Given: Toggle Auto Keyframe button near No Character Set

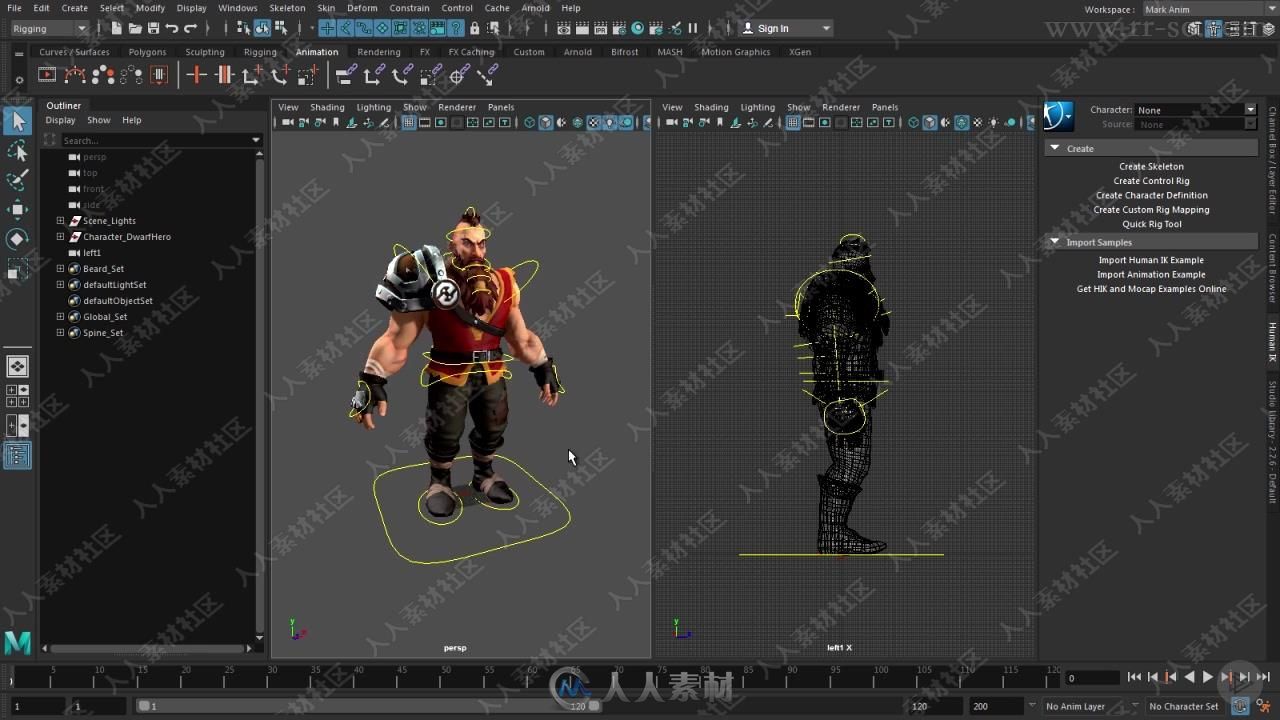Looking at the screenshot, I should pyautogui.click(x=1241, y=706).
